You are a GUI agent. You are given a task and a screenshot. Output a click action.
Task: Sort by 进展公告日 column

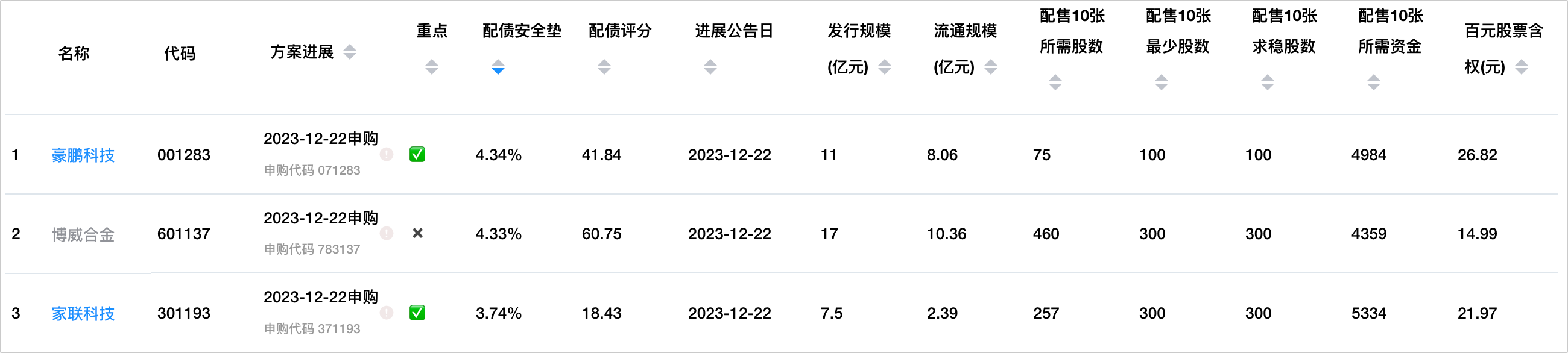pos(710,67)
